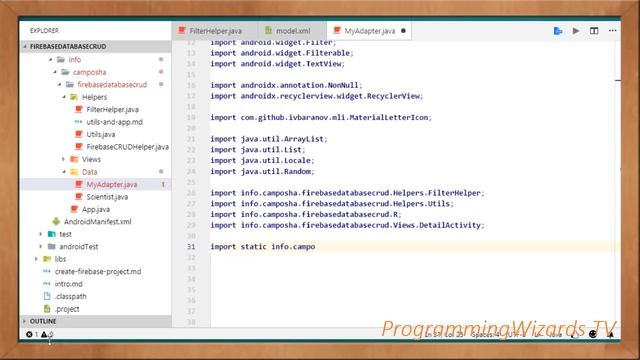Viewport: 640px width, 360px height.
Task: Click the Helpers.Utils import line
Action: pos(332,203)
